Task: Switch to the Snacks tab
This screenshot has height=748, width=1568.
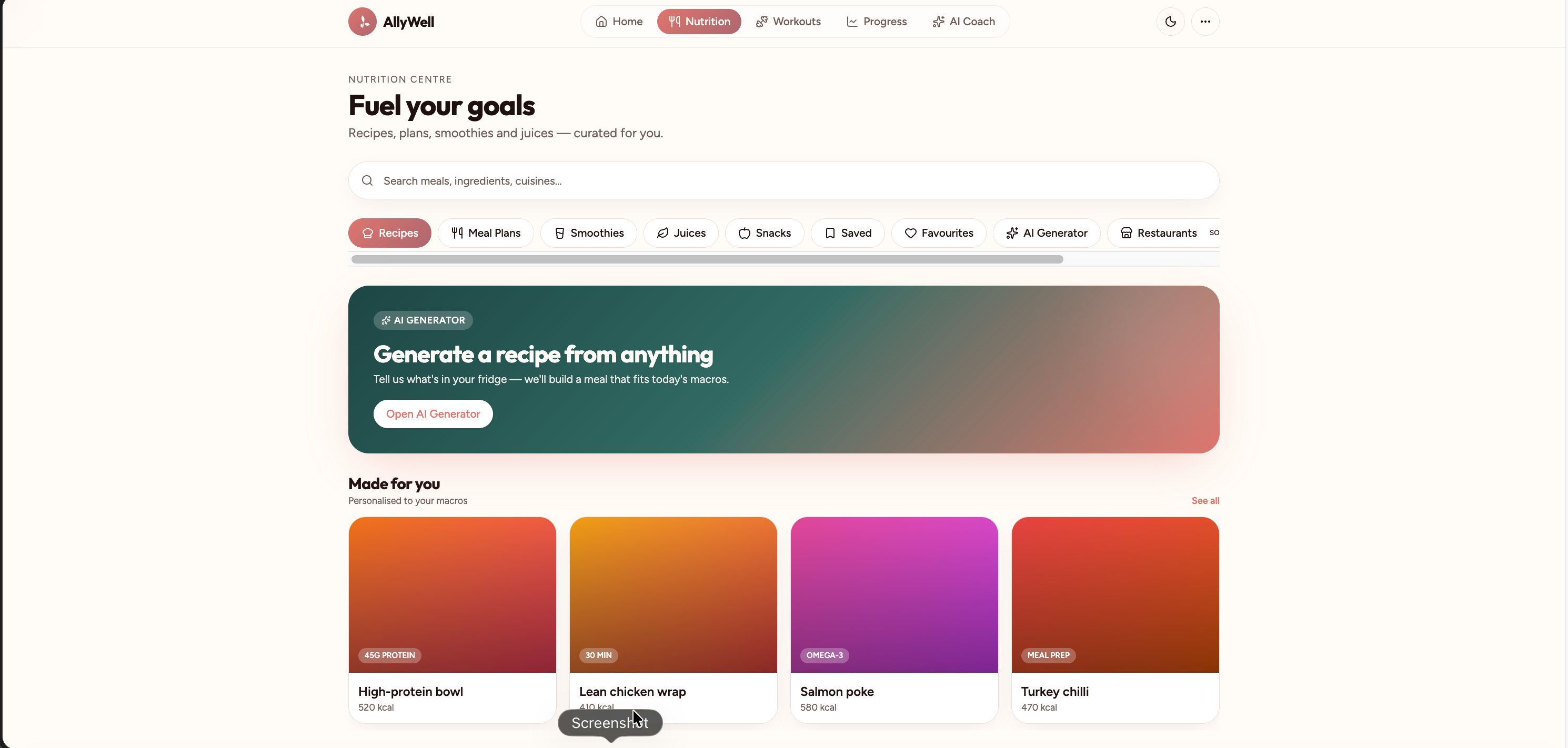Action: click(x=765, y=233)
